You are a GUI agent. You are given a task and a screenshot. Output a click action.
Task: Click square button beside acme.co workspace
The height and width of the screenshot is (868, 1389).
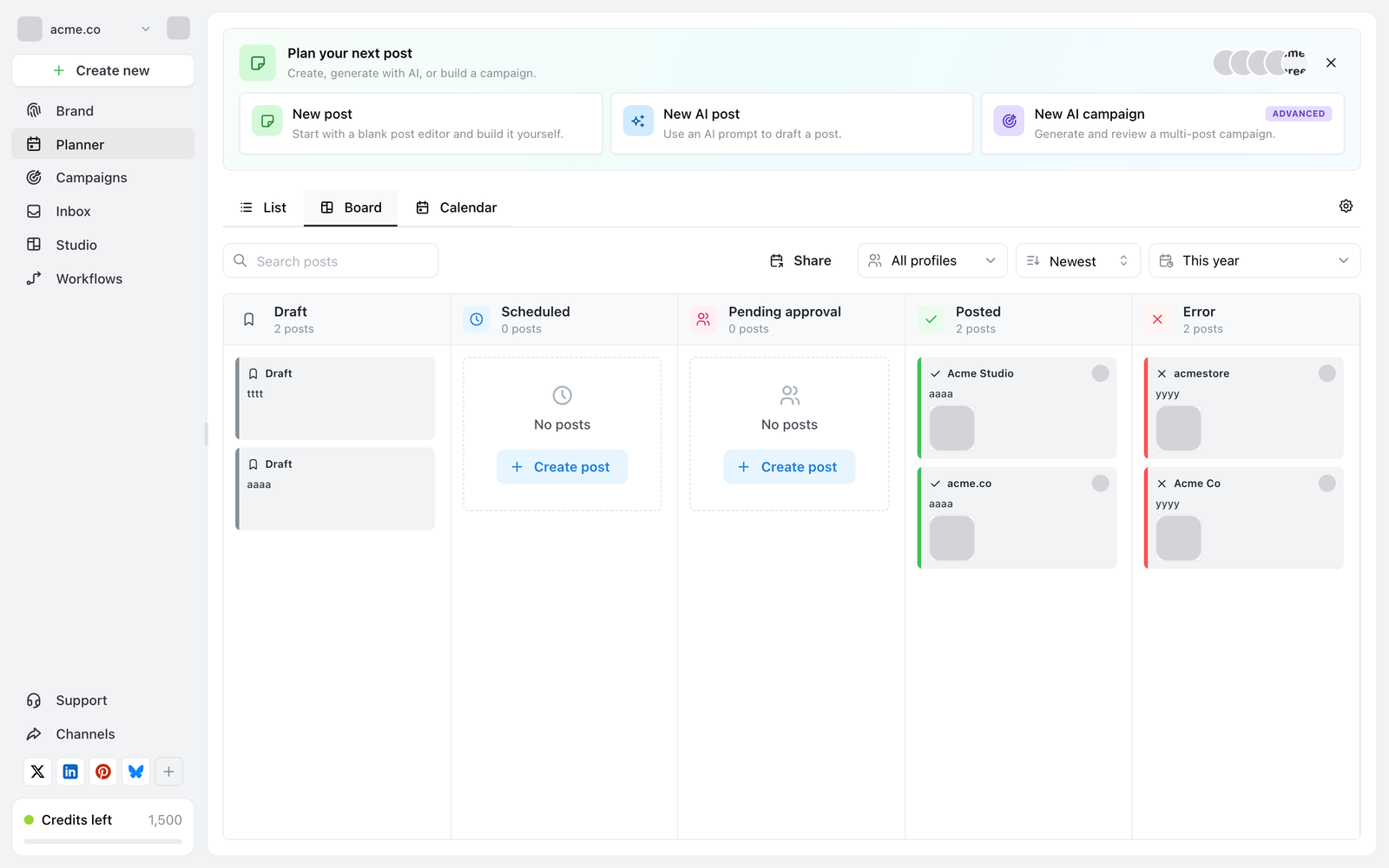click(178, 29)
